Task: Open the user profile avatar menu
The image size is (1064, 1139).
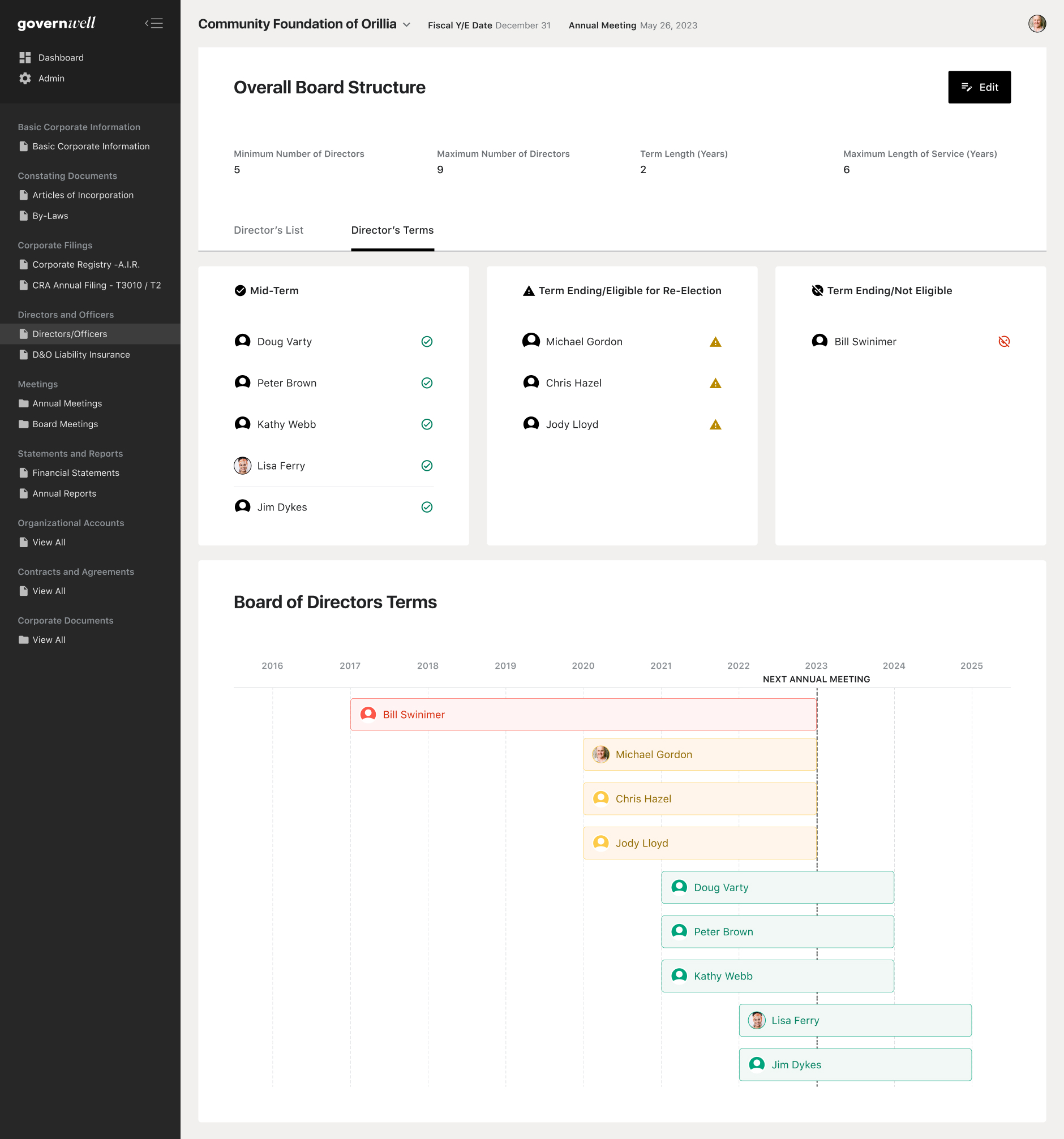Action: point(1036,24)
